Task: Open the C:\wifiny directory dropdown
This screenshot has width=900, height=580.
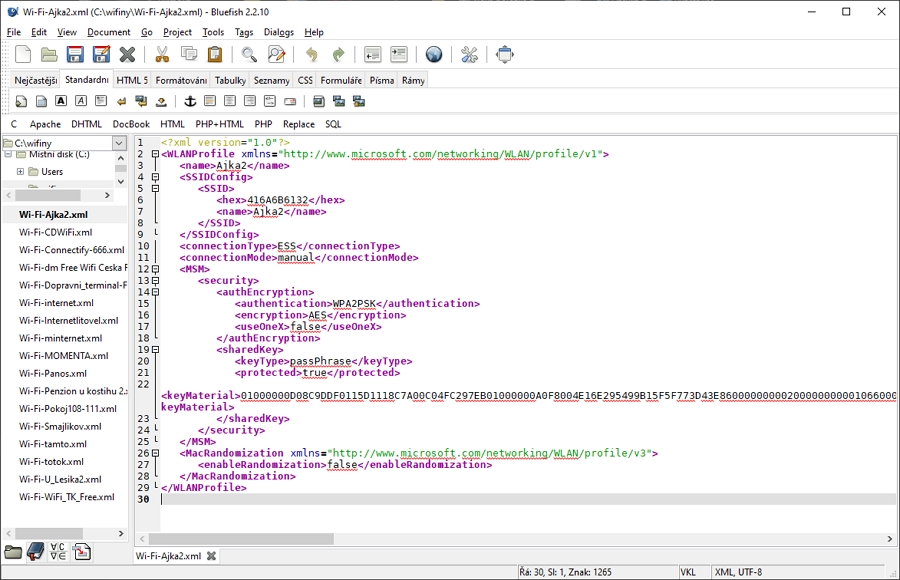Action: point(119,144)
